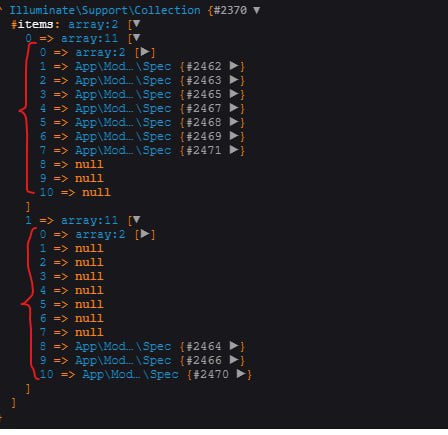Expand Spec object #2465 arrow
Viewport: 448px width, 435px height.
tap(234, 94)
